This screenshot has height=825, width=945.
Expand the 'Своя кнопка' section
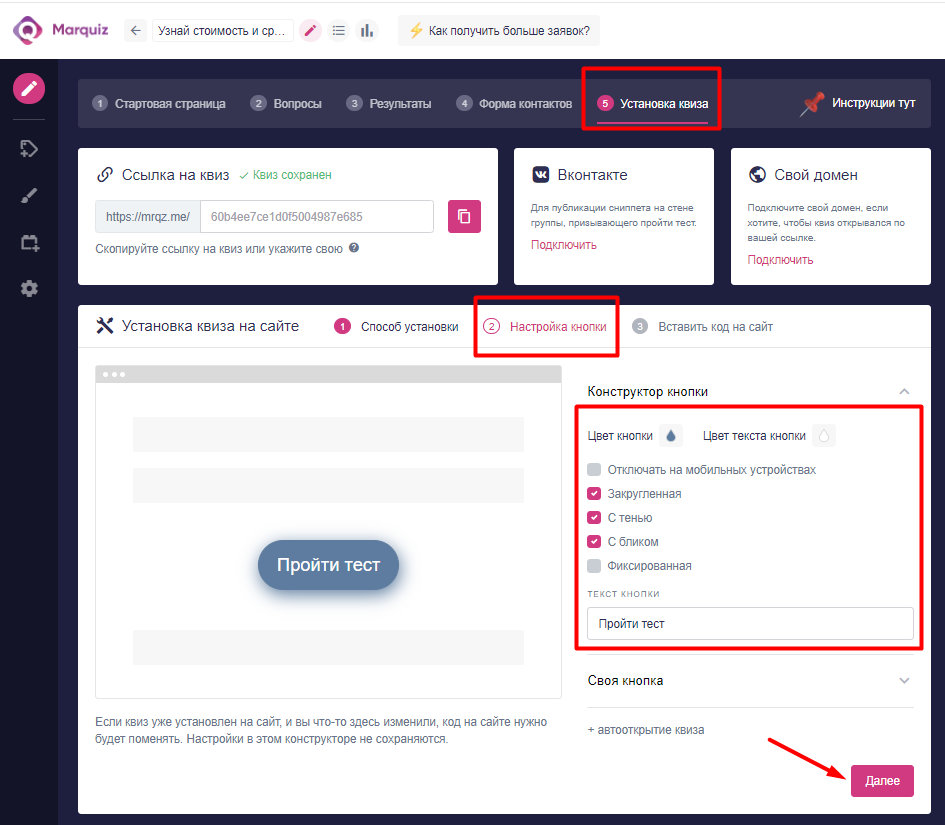point(904,681)
